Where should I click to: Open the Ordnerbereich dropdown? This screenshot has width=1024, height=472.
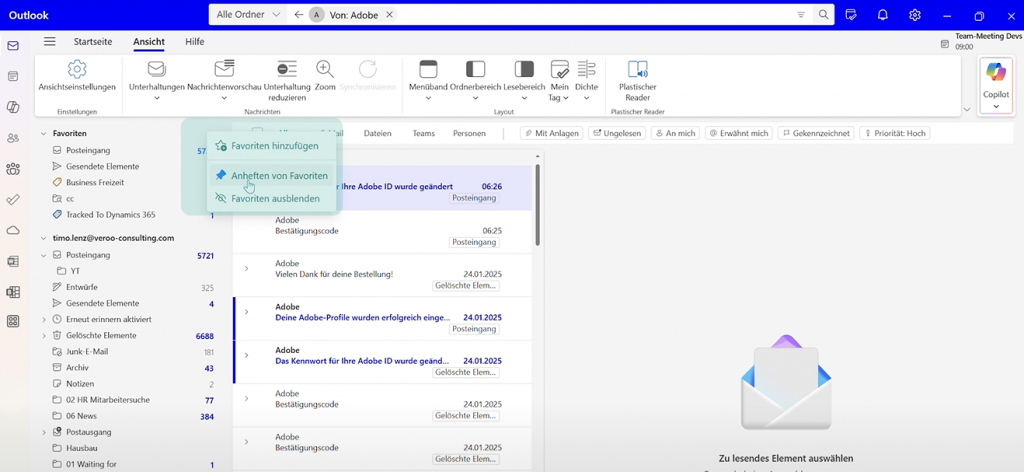[x=475, y=98]
